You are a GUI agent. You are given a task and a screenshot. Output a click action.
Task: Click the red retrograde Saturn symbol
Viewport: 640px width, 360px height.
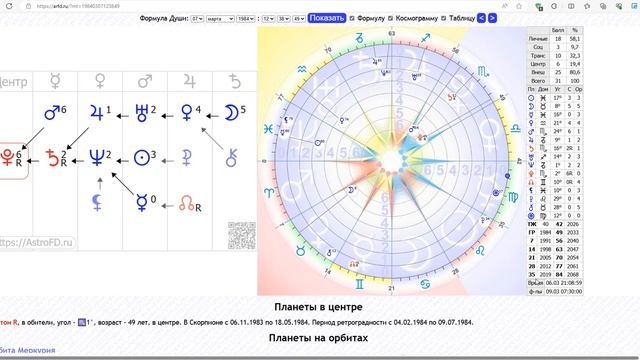[52, 158]
